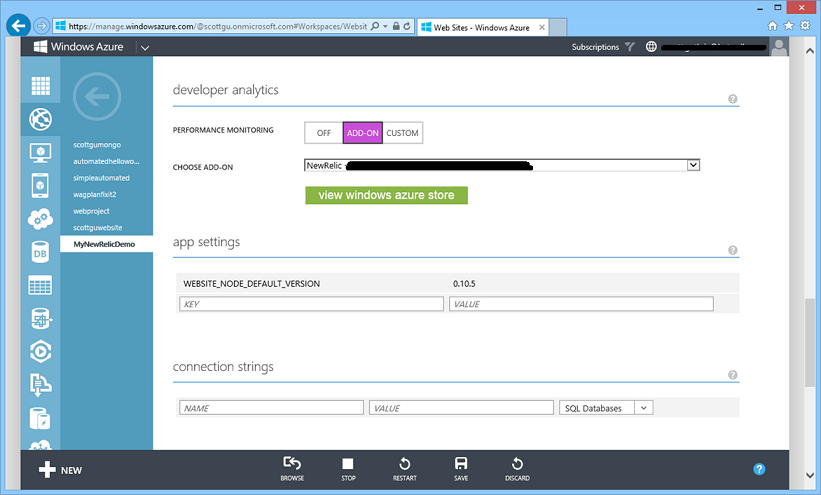
Task: Click view windows azure store button
Action: pos(386,195)
